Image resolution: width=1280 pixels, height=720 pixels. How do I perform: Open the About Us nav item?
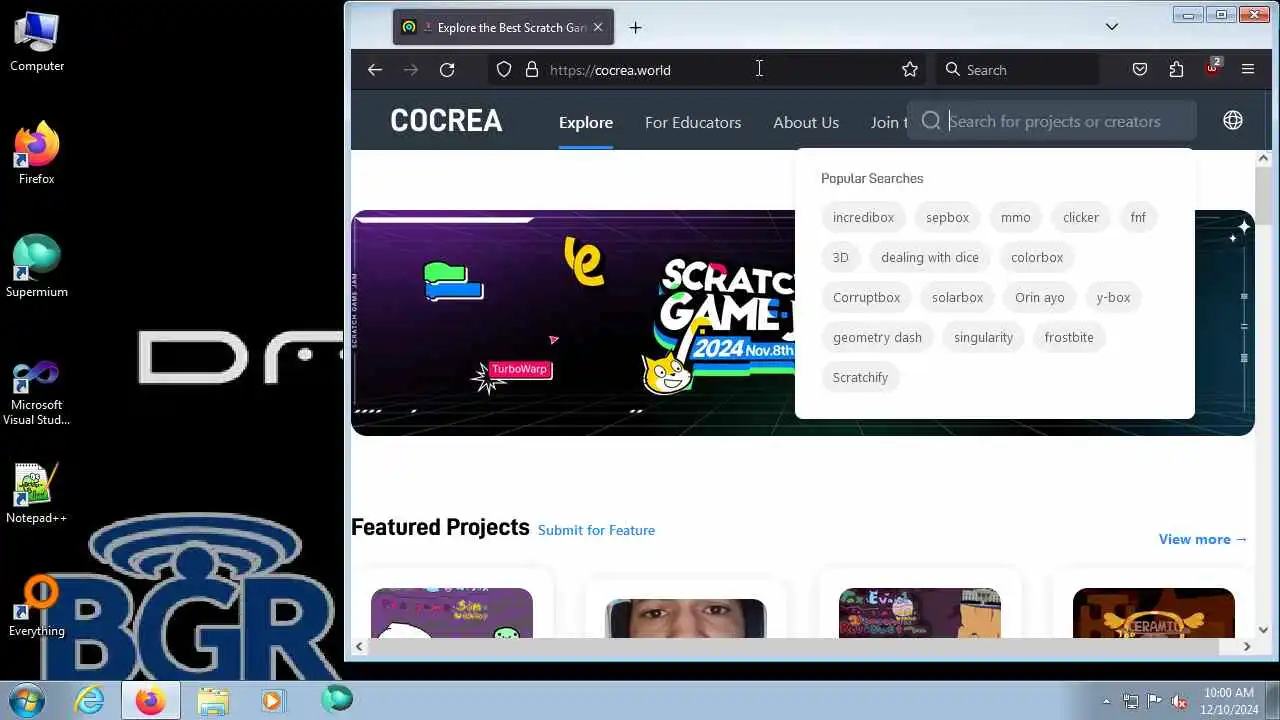(x=806, y=122)
